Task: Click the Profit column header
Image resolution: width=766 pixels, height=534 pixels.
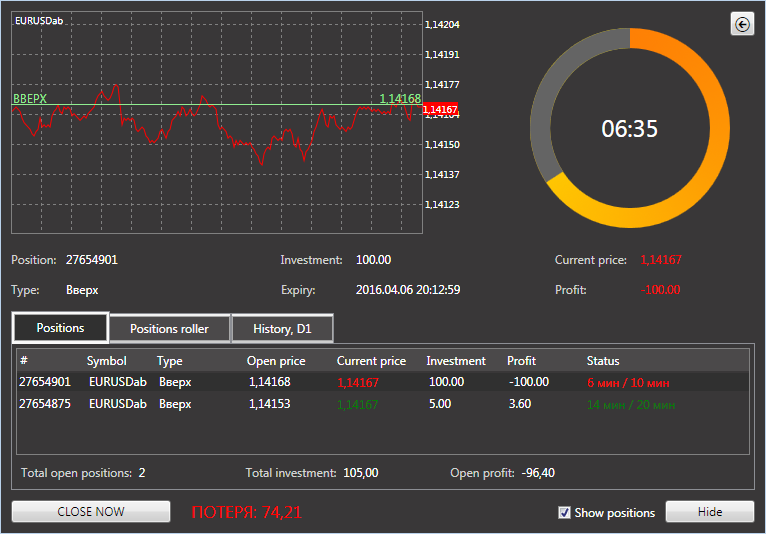Action: [521, 361]
